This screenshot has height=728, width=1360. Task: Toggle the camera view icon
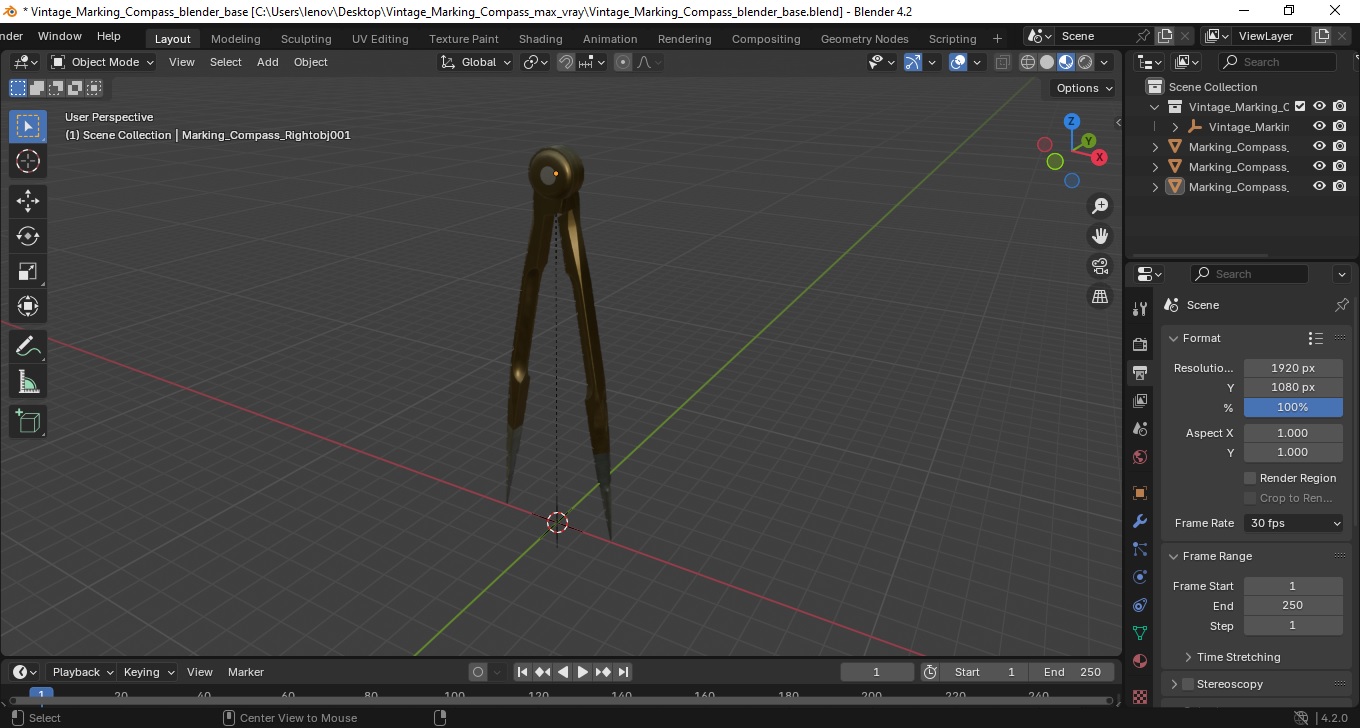pyautogui.click(x=1100, y=266)
